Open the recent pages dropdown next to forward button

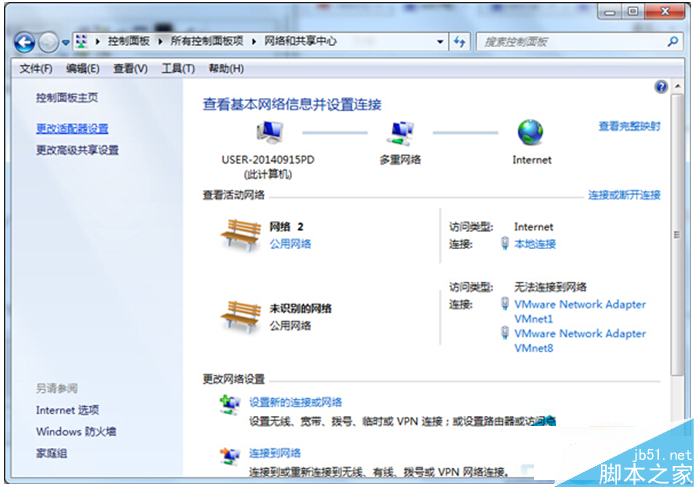tap(66, 42)
